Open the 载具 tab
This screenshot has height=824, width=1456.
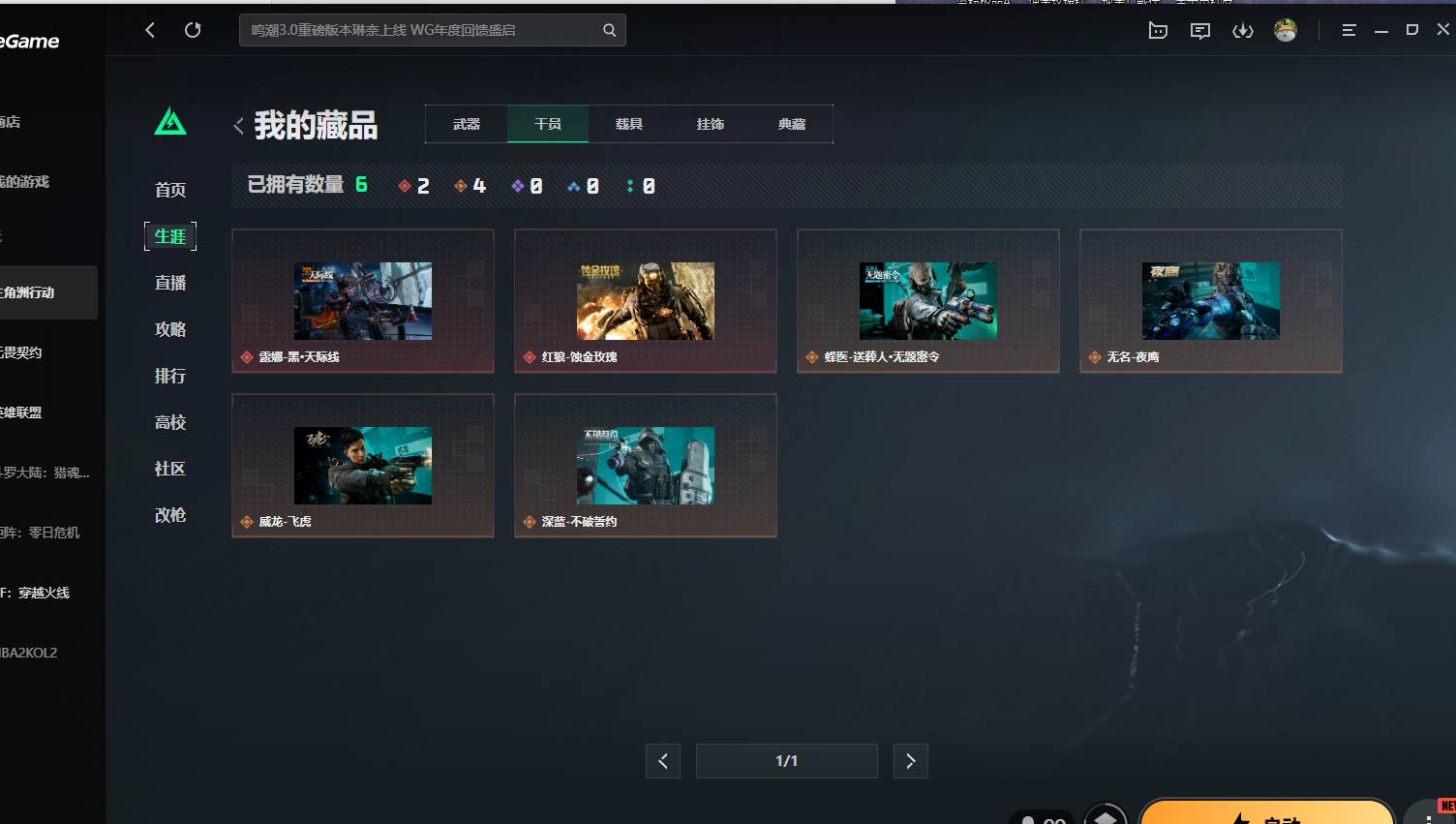click(629, 124)
